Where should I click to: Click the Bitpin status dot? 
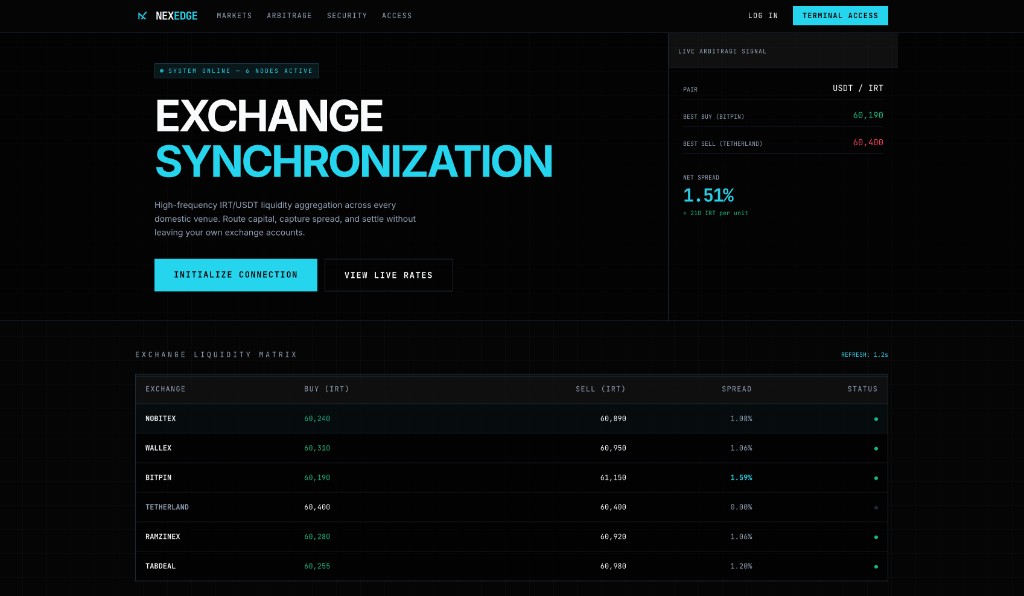pyautogui.click(x=876, y=478)
